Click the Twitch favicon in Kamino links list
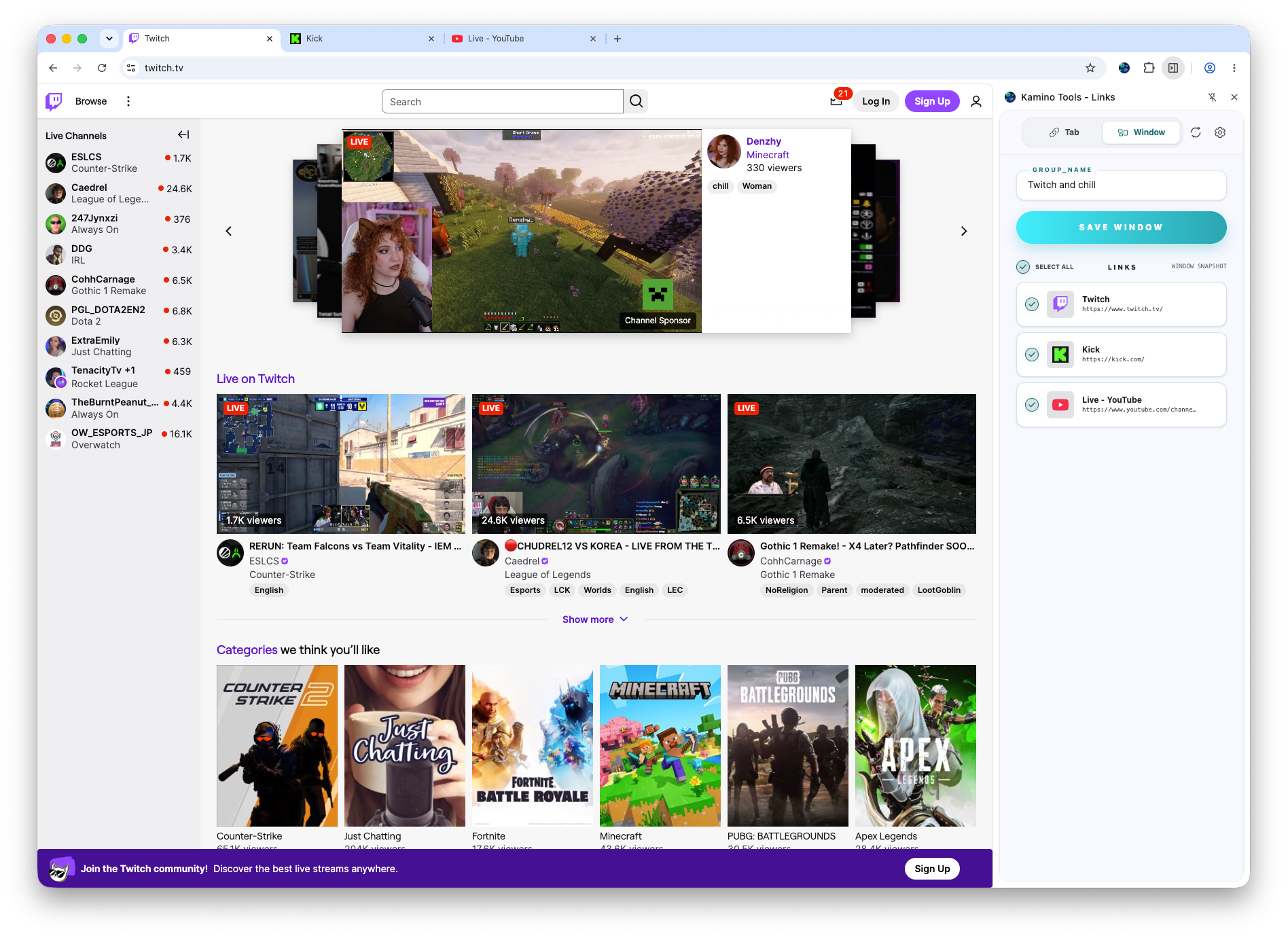 1060,304
